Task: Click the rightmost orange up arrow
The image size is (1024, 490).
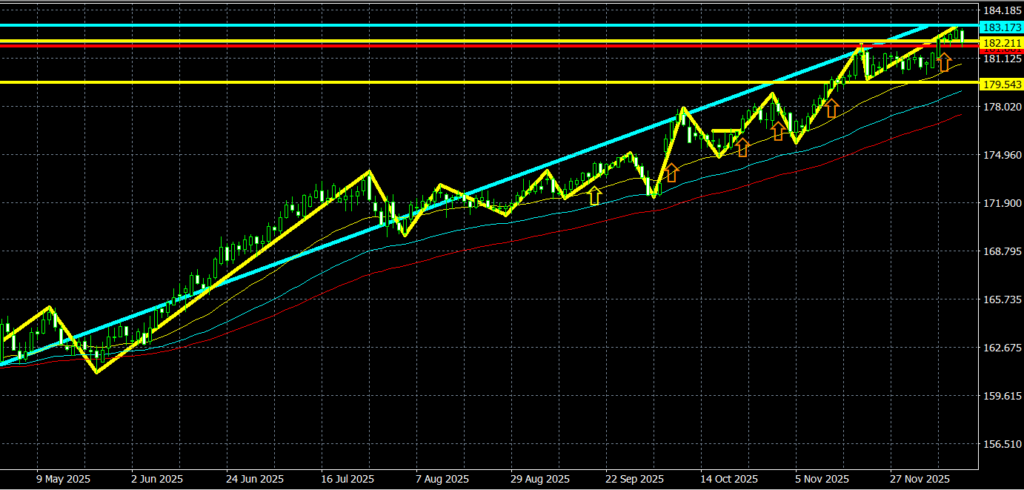Action: click(943, 63)
